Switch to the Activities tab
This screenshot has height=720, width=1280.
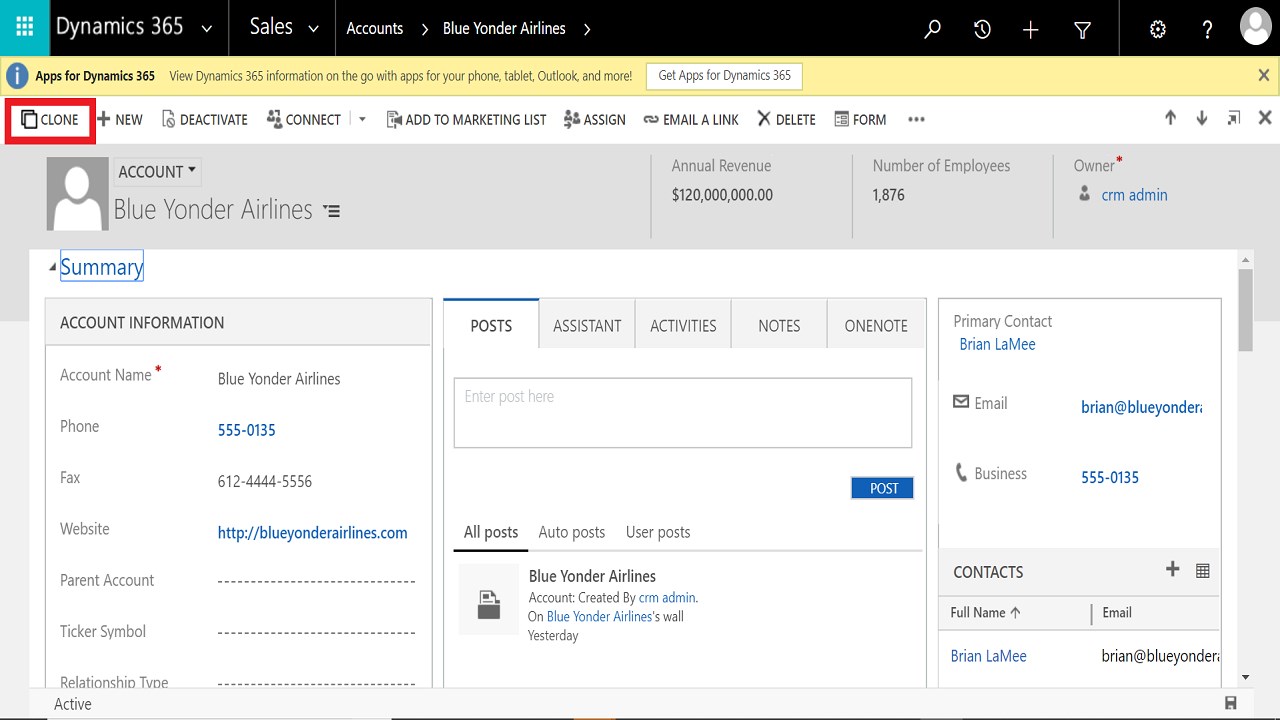point(683,325)
